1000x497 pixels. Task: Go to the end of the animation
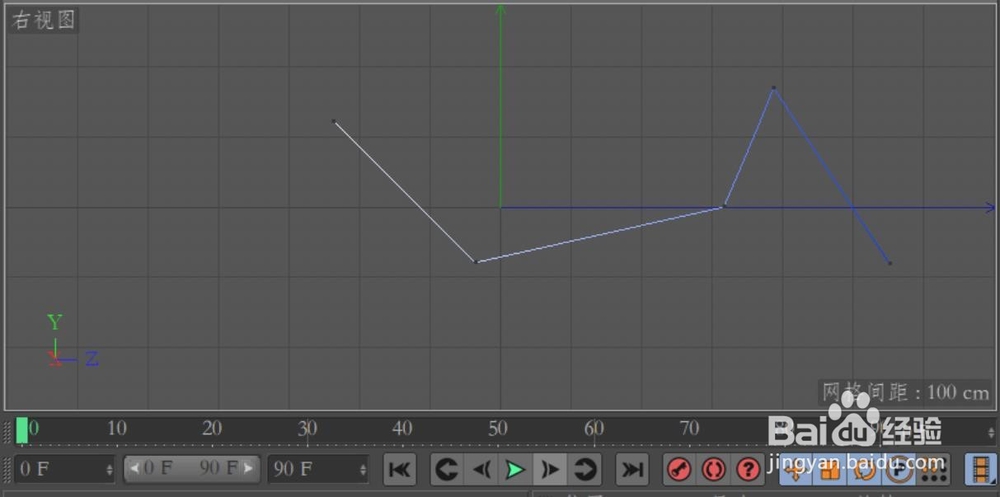coord(632,470)
